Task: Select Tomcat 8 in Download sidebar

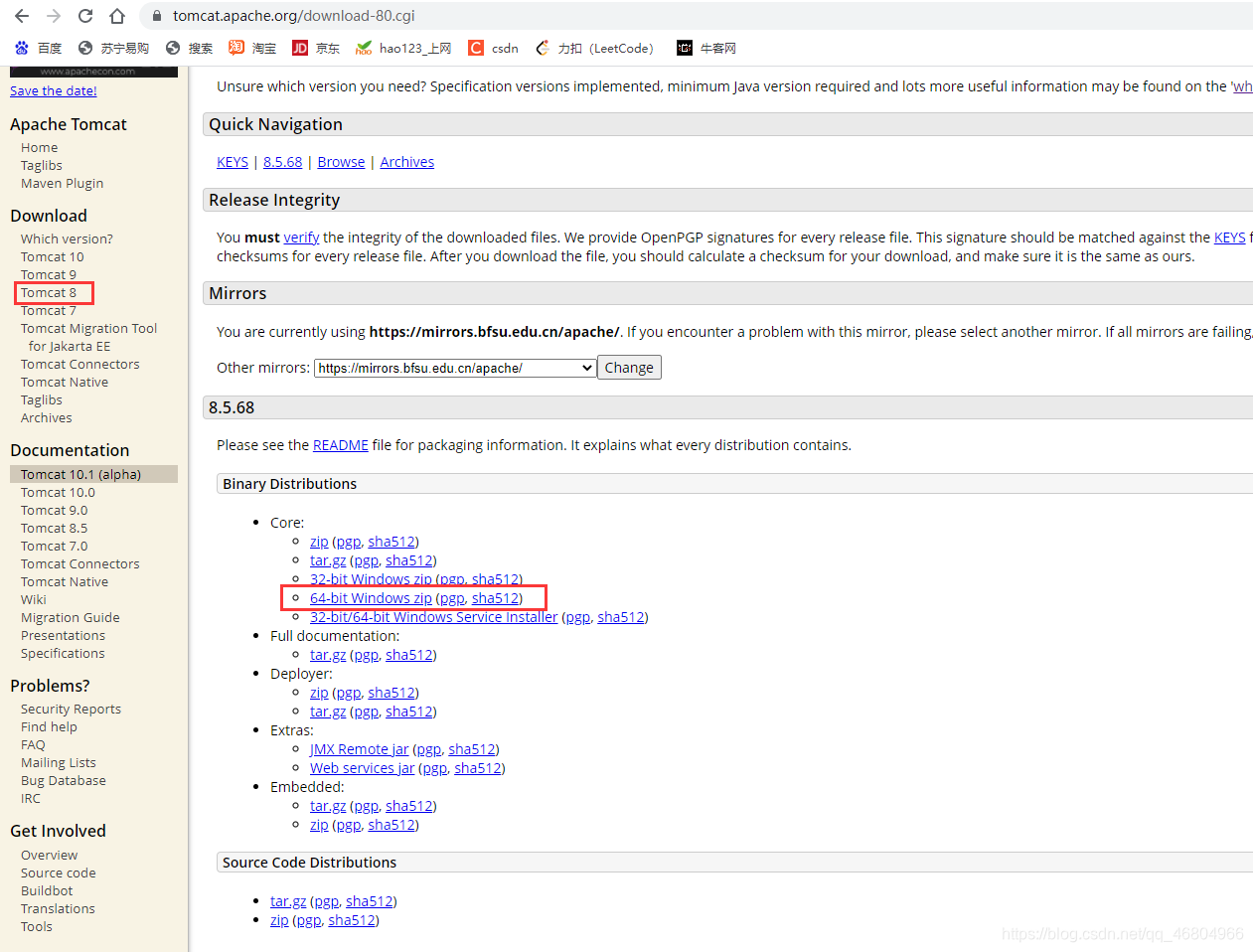Action: pyautogui.click(x=48, y=292)
